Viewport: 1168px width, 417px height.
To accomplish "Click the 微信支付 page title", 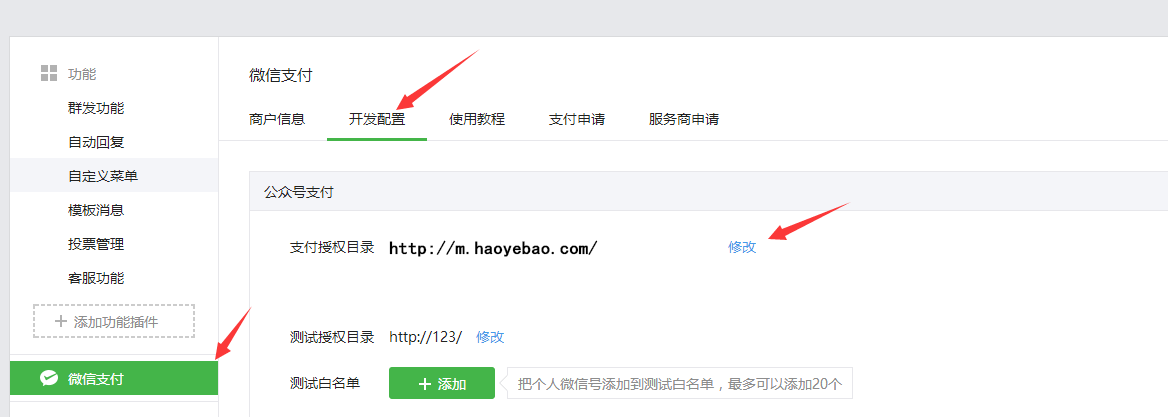I will 281,75.
